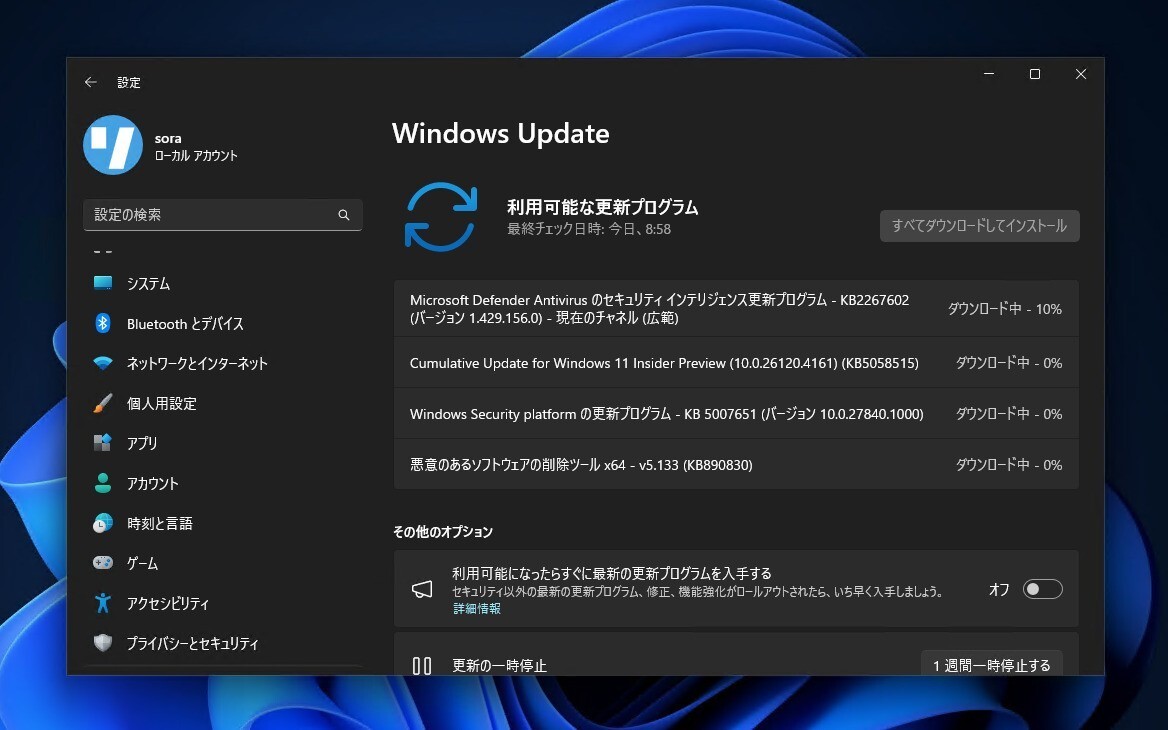Screen dimensions: 1168x730
Task: Turn on the get latest updates toggle
Action: click(1043, 589)
